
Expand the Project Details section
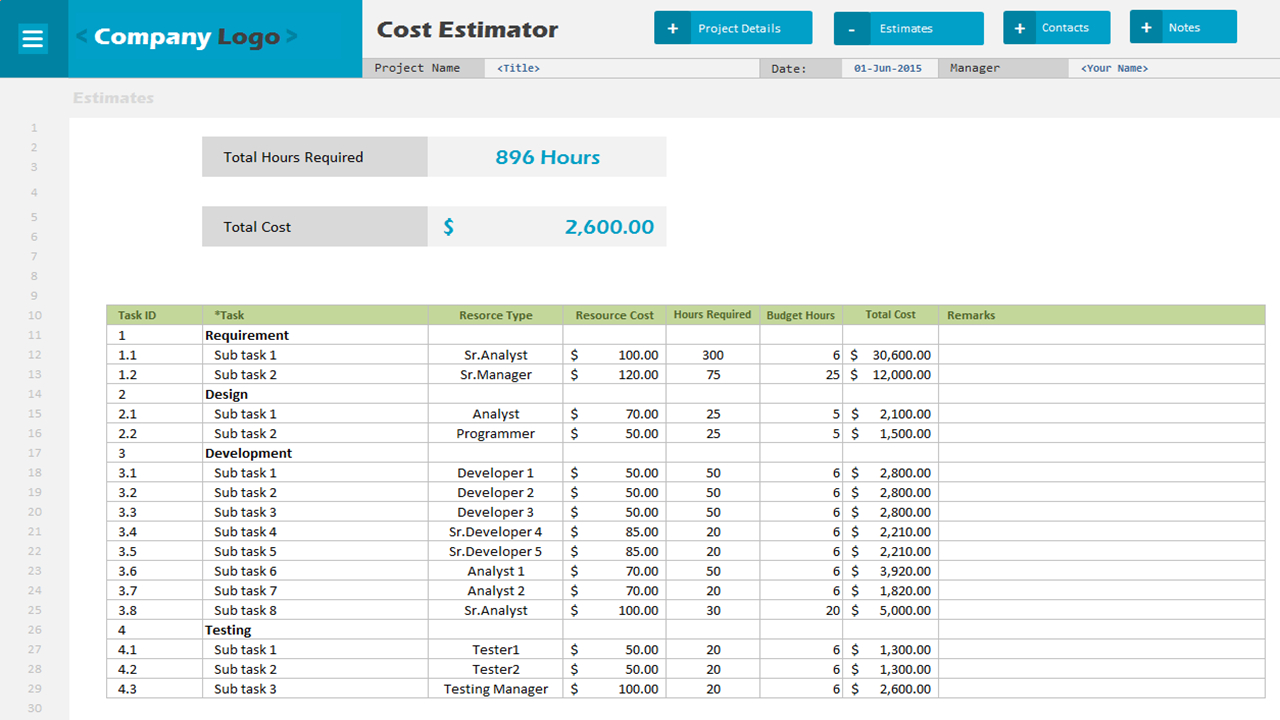(740, 29)
